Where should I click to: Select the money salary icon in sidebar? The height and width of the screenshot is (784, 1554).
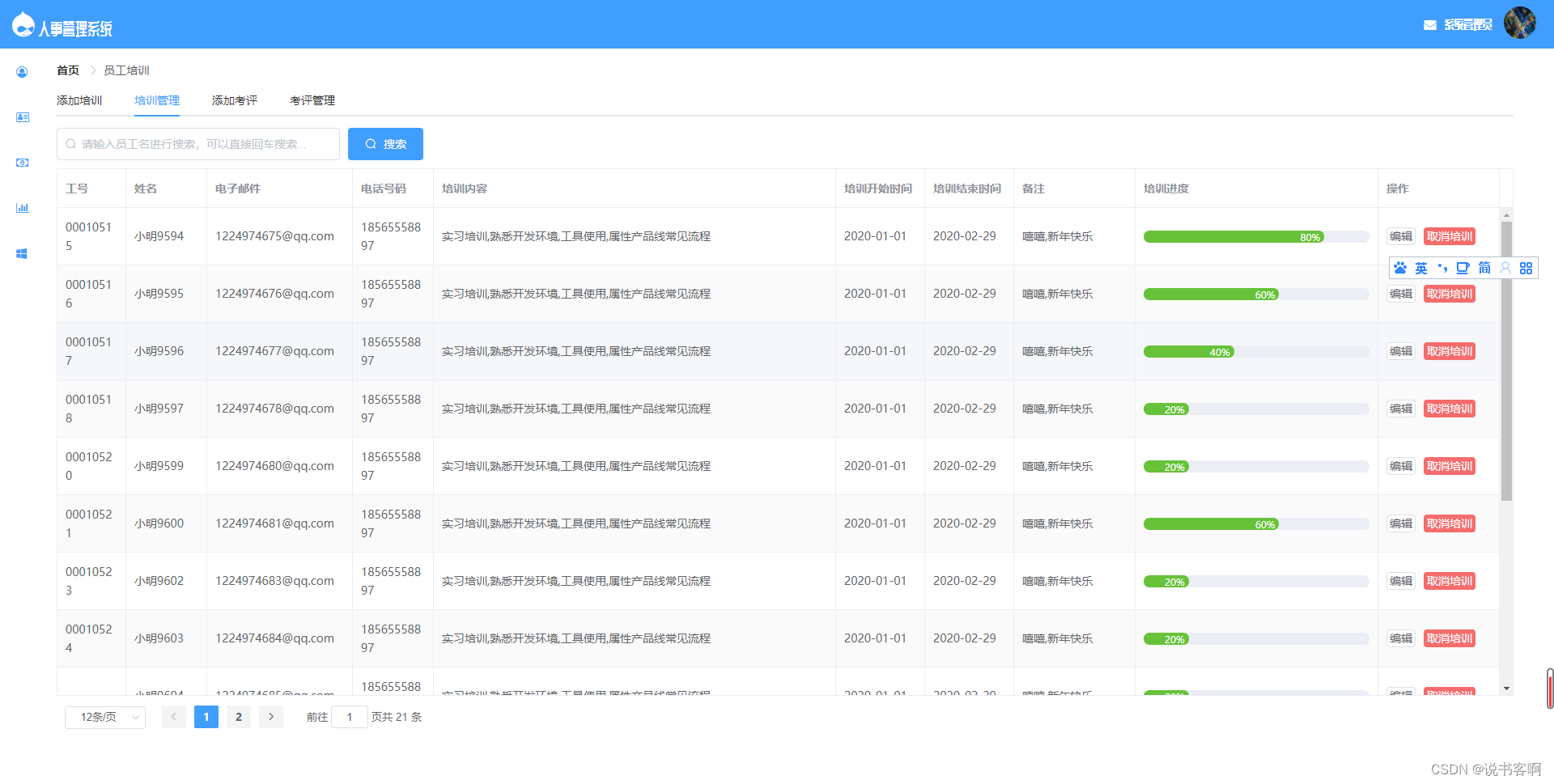23,163
